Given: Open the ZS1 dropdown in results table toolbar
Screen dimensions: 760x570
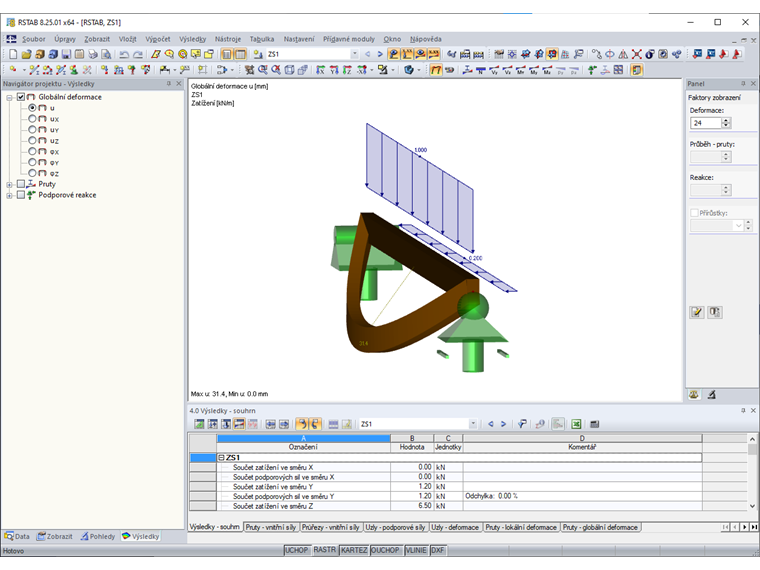Looking at the screenshot, I should coord(473,424).
